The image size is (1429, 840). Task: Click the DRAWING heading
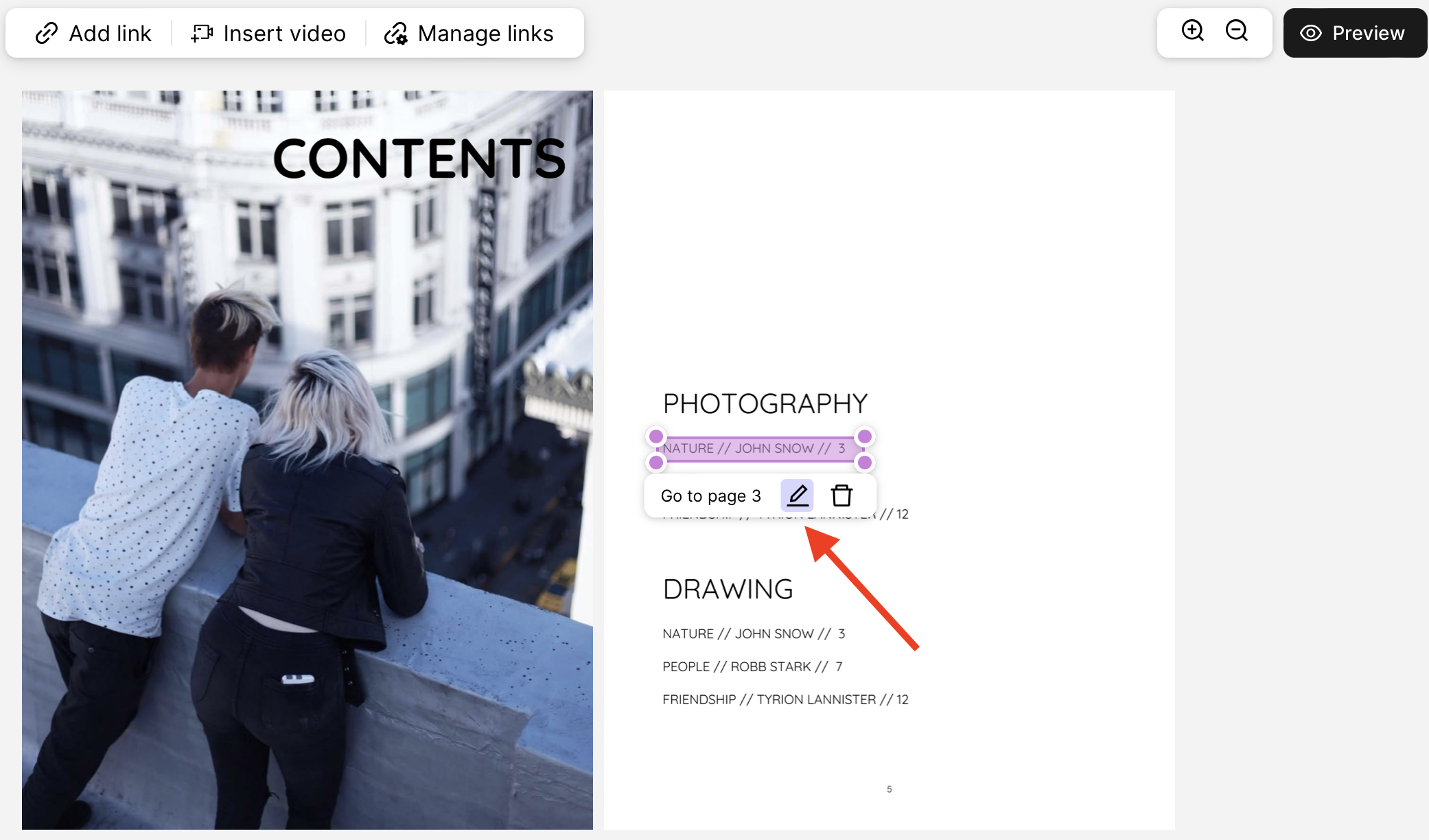728,590
